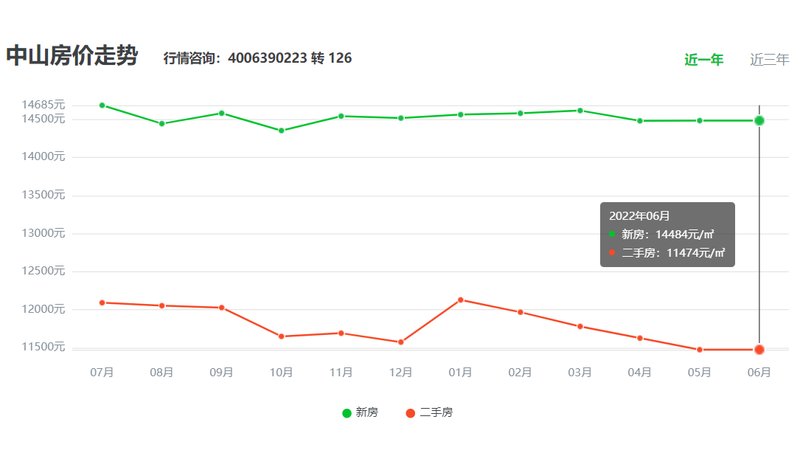Click the 新房 data point for 07月
800x453 pixels.
pyautogui.click(x=102, y=105)
